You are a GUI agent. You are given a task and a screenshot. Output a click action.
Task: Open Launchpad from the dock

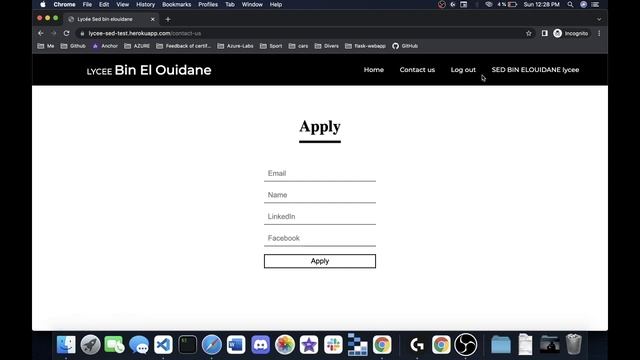[90, 344]
